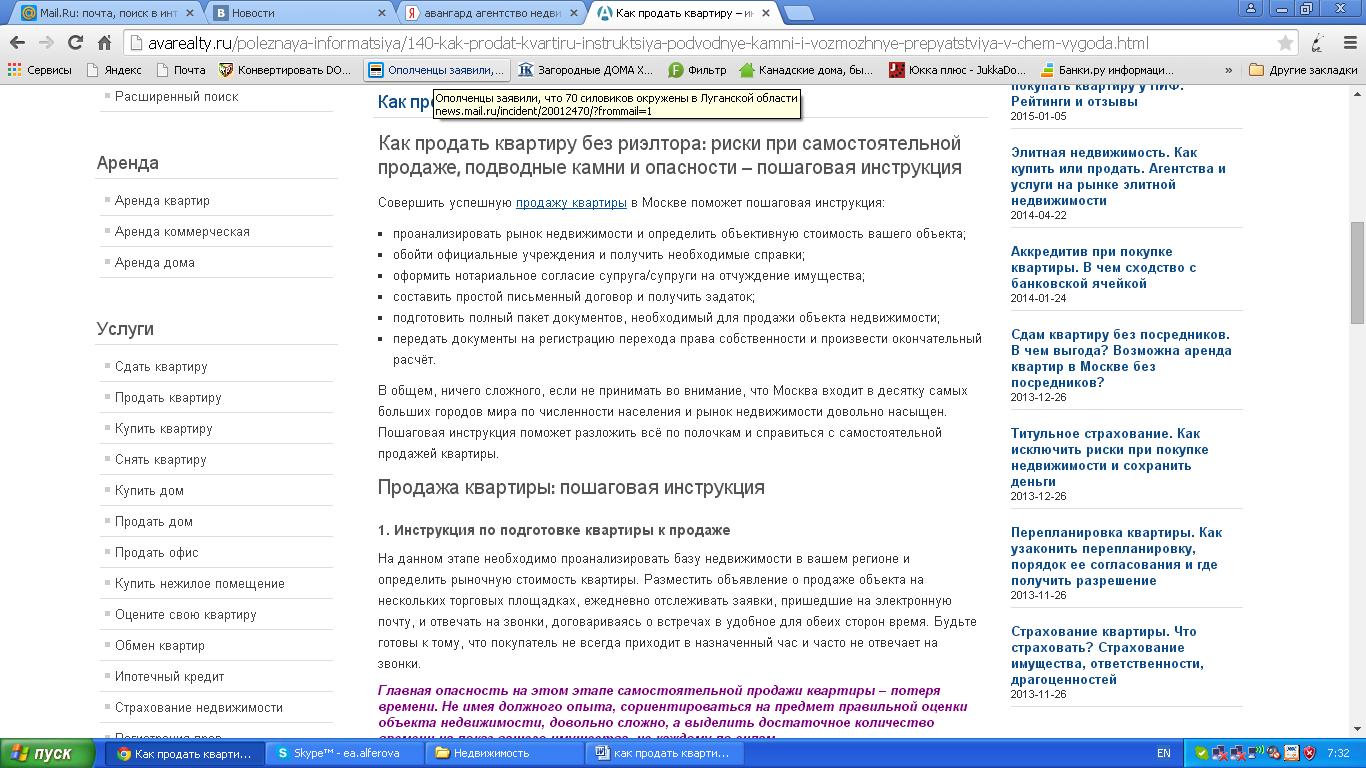Open the Банки.ру информаци... bookmark
This screenshot has width=1366, height=768.
click(x=1107, y=70)
